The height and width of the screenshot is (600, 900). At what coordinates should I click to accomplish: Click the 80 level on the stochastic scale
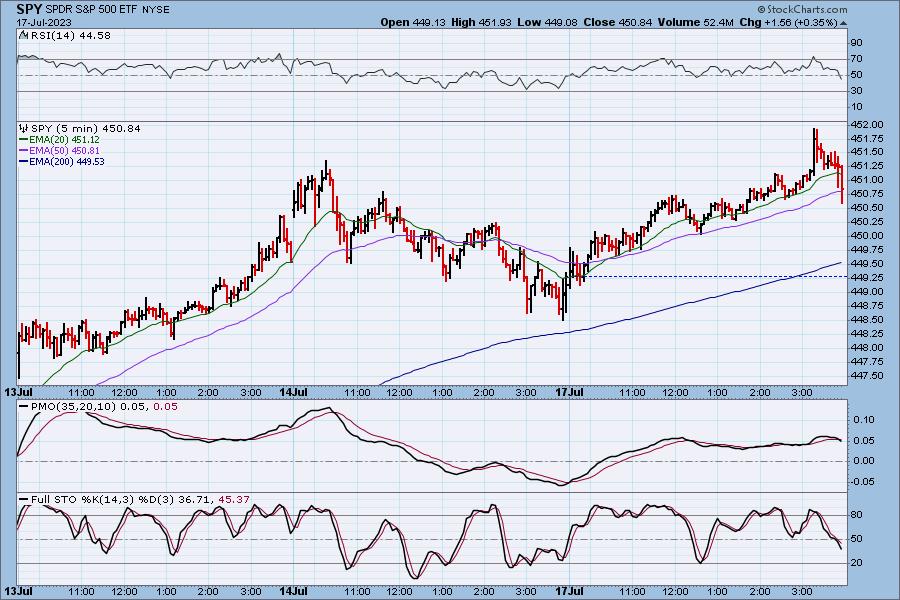[856, 515]
